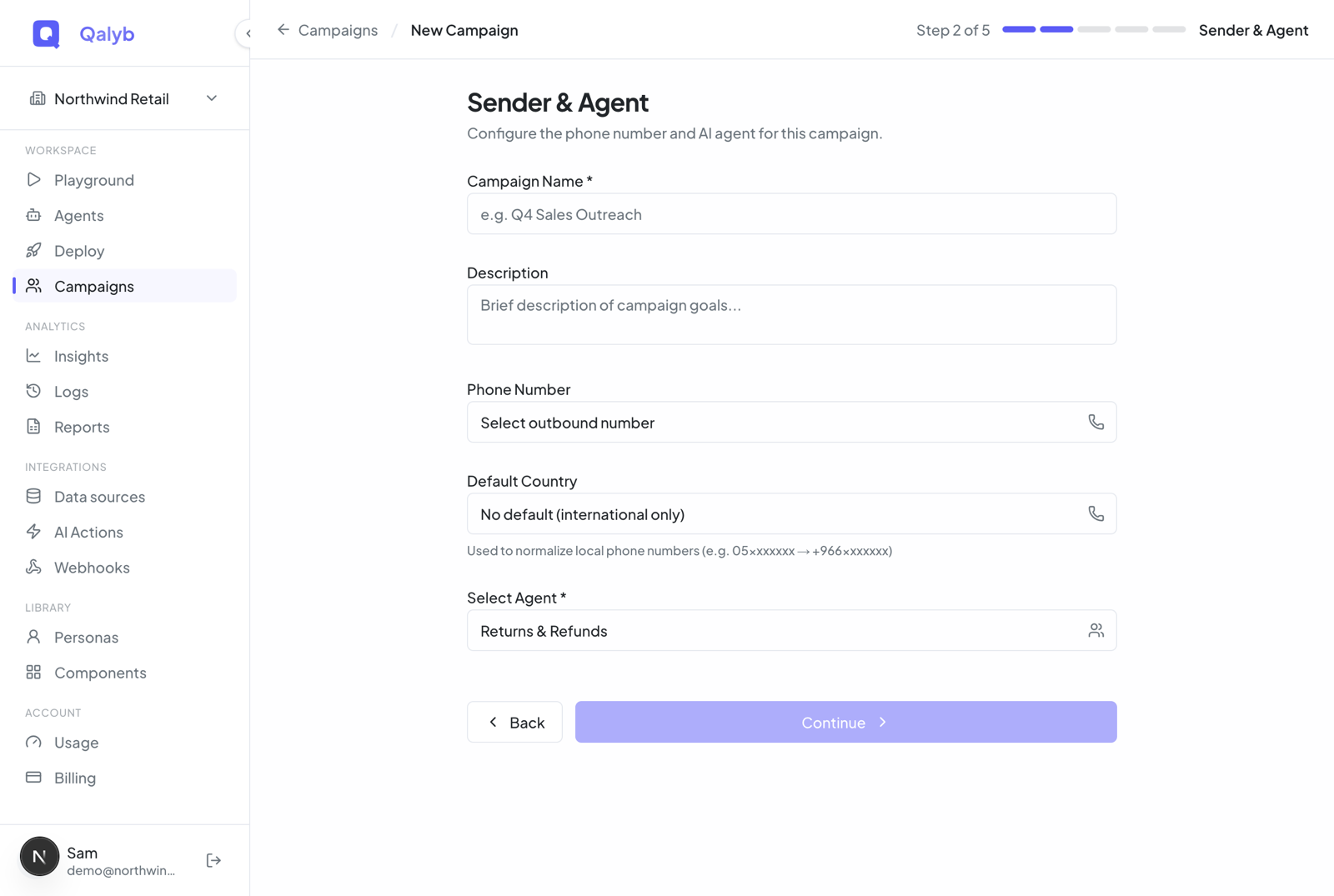Image resolution: width=1334 pixels, height=896 pixels.
Task: Click the Logs history icon
Action: (33, 391)
